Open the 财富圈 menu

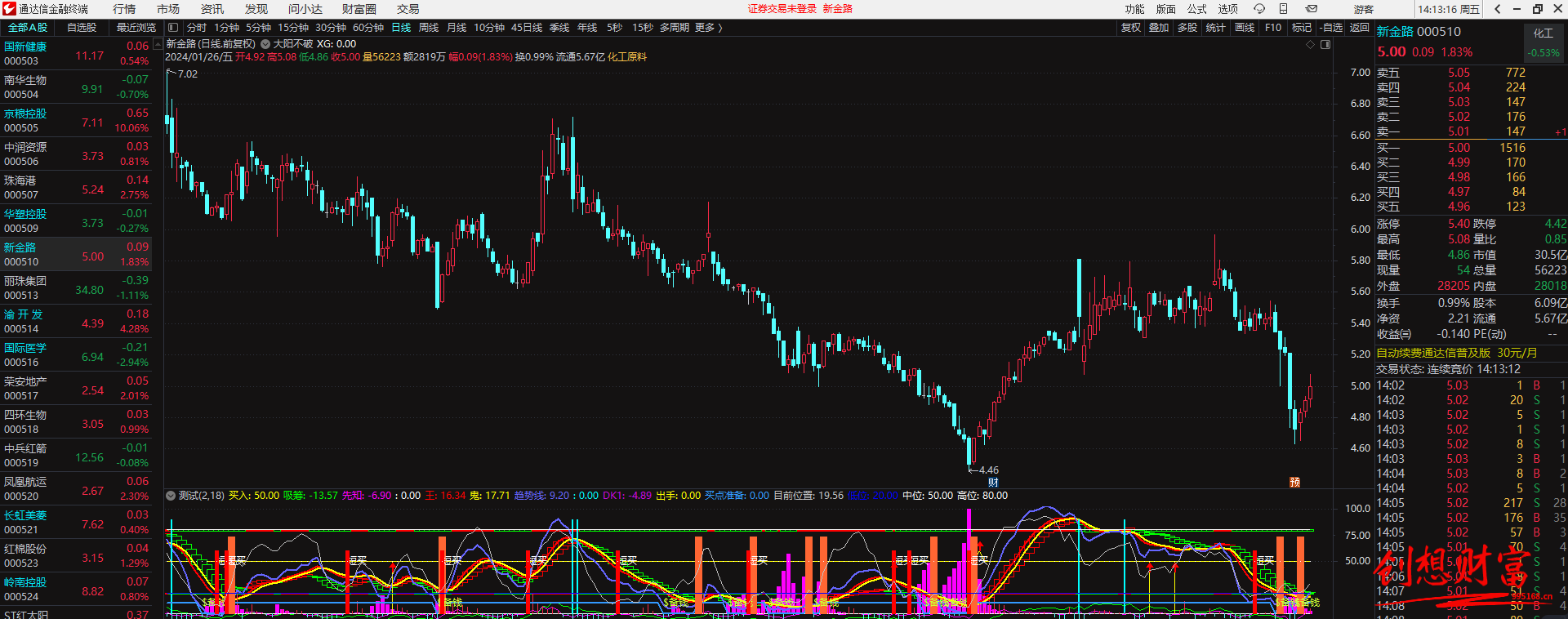[359, 9]
